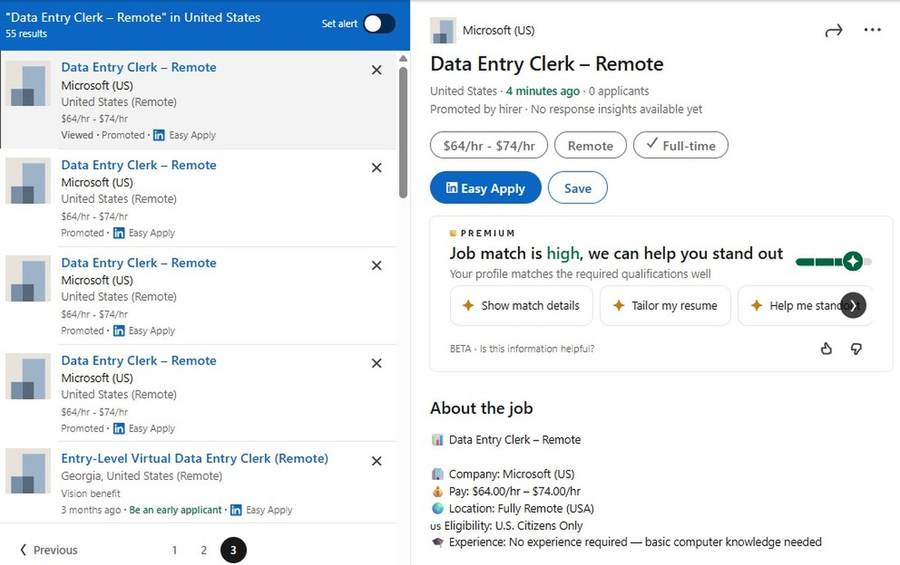Open Entry-Level Virtual Data Entry Clerk (Remote) listing
This screenshot has width=900, height=565.
(195, 458)
